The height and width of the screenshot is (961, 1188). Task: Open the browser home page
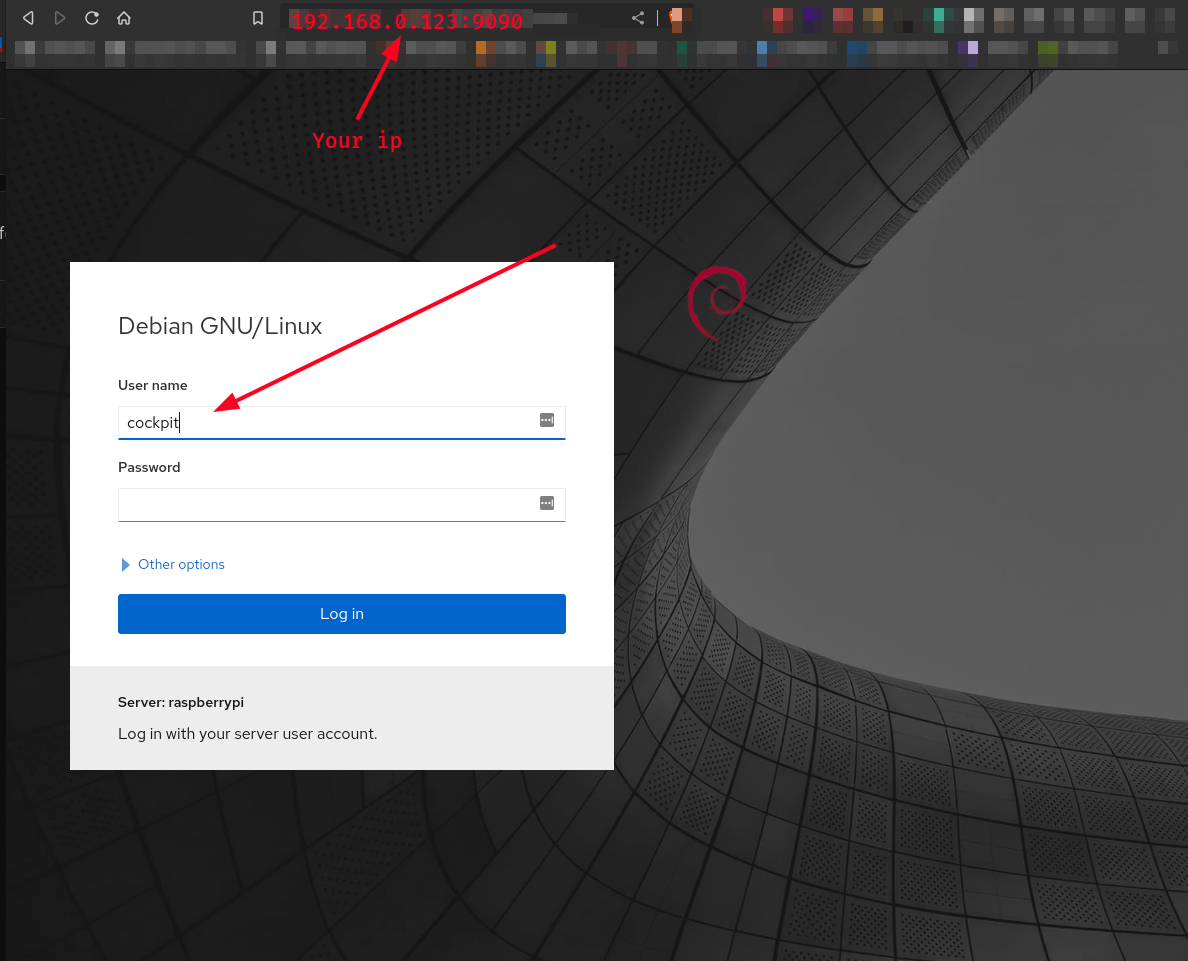click(124, 18)
